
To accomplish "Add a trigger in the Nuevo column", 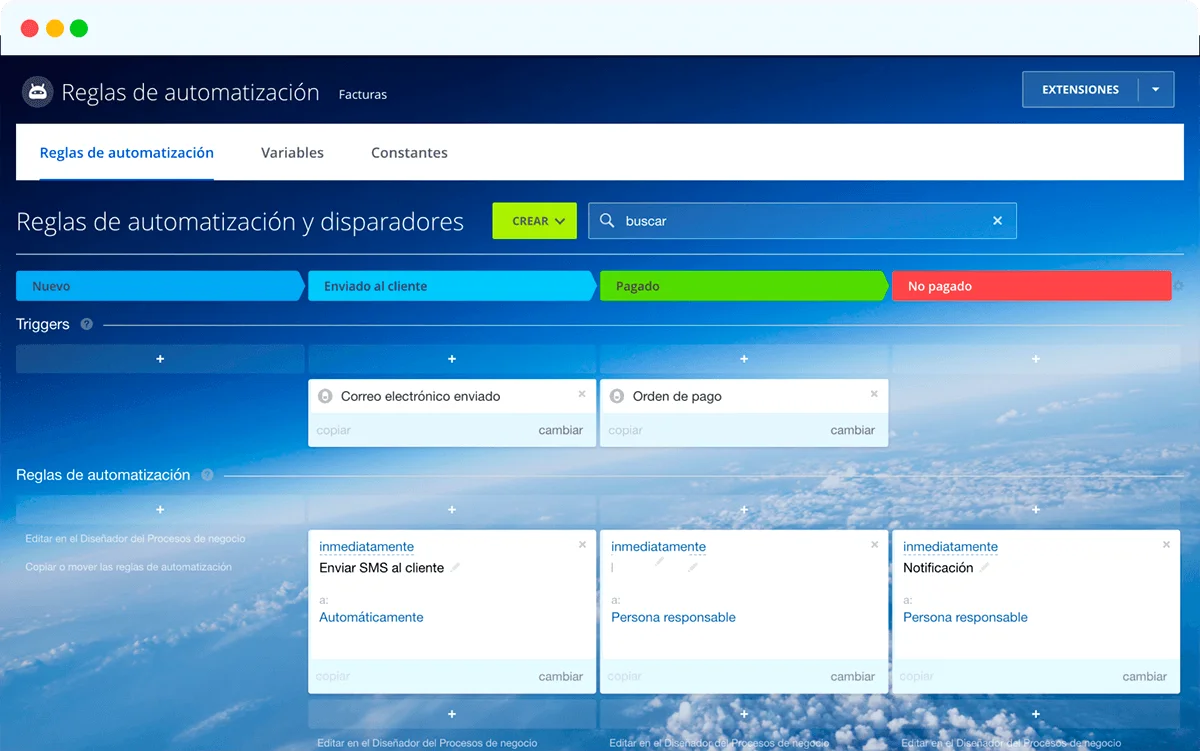I will pos(160,359).
